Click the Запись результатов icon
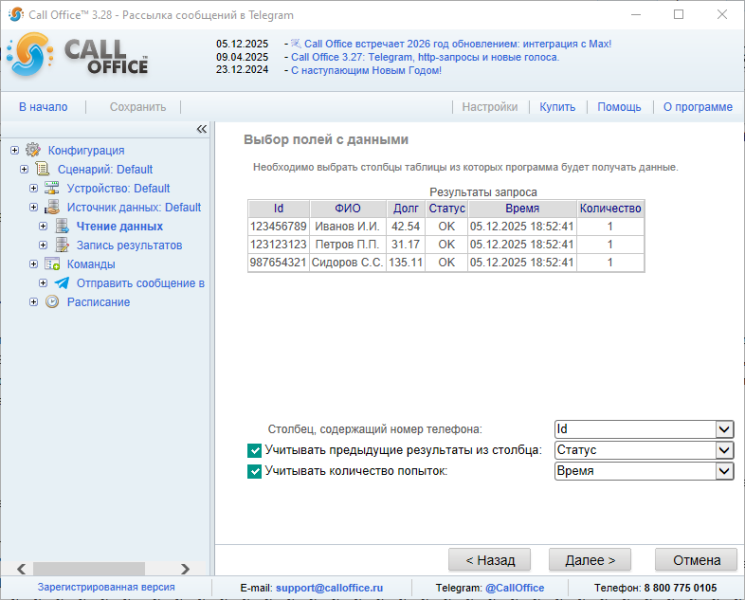This screenshot has height=600, width=745. 62,245
